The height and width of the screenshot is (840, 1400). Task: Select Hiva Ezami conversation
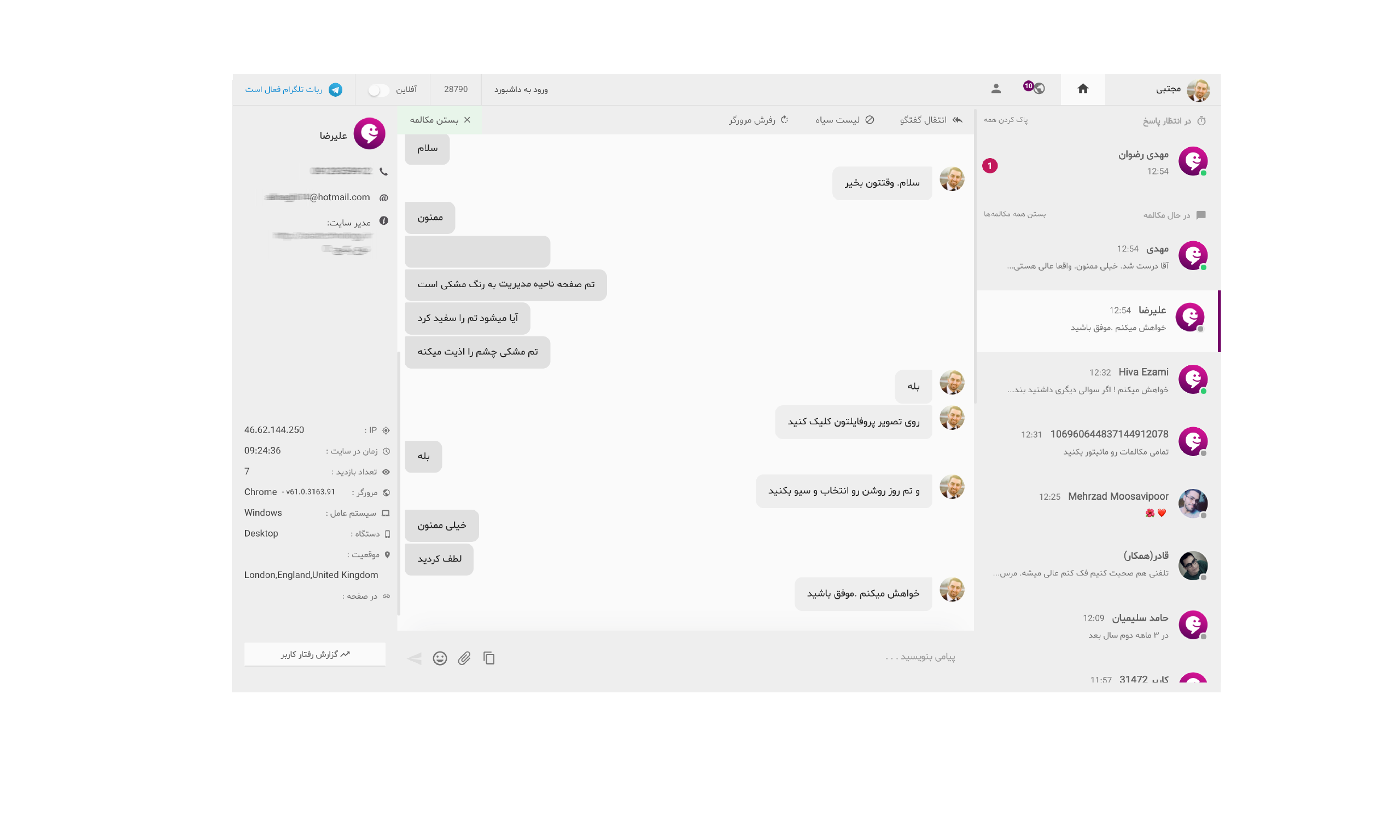(x=1096, y=380)
